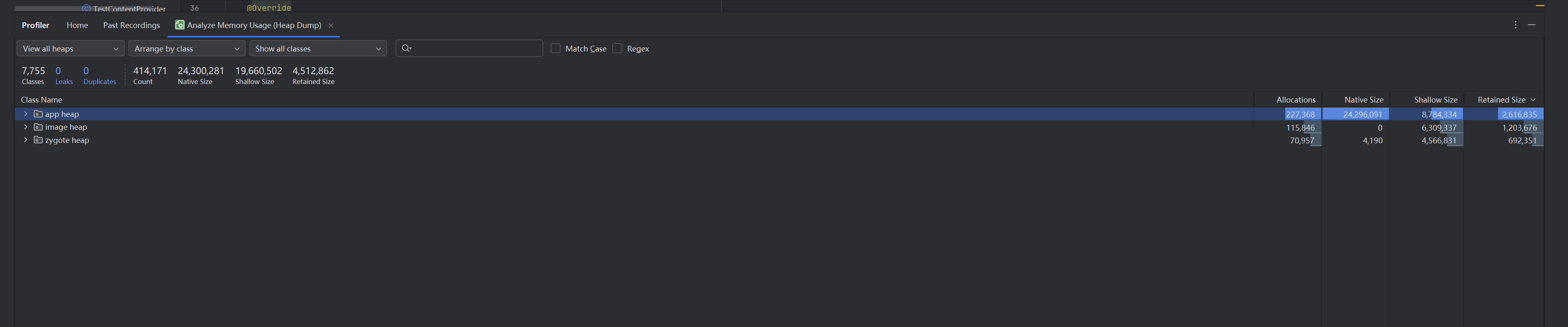Image resolution: width=1568 pixels, height=327 pixels.
Task: Click the app heap folder icon
Action: click(x=38, y=114)
